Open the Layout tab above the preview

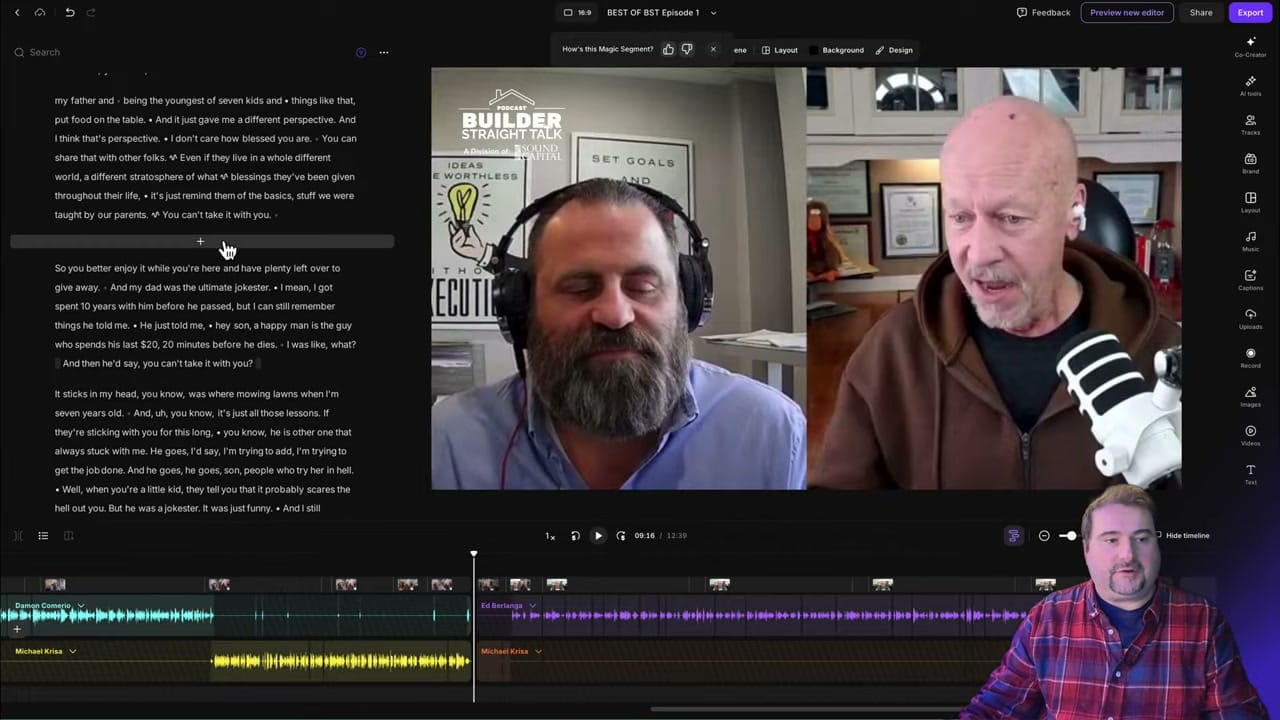point(780,50)
